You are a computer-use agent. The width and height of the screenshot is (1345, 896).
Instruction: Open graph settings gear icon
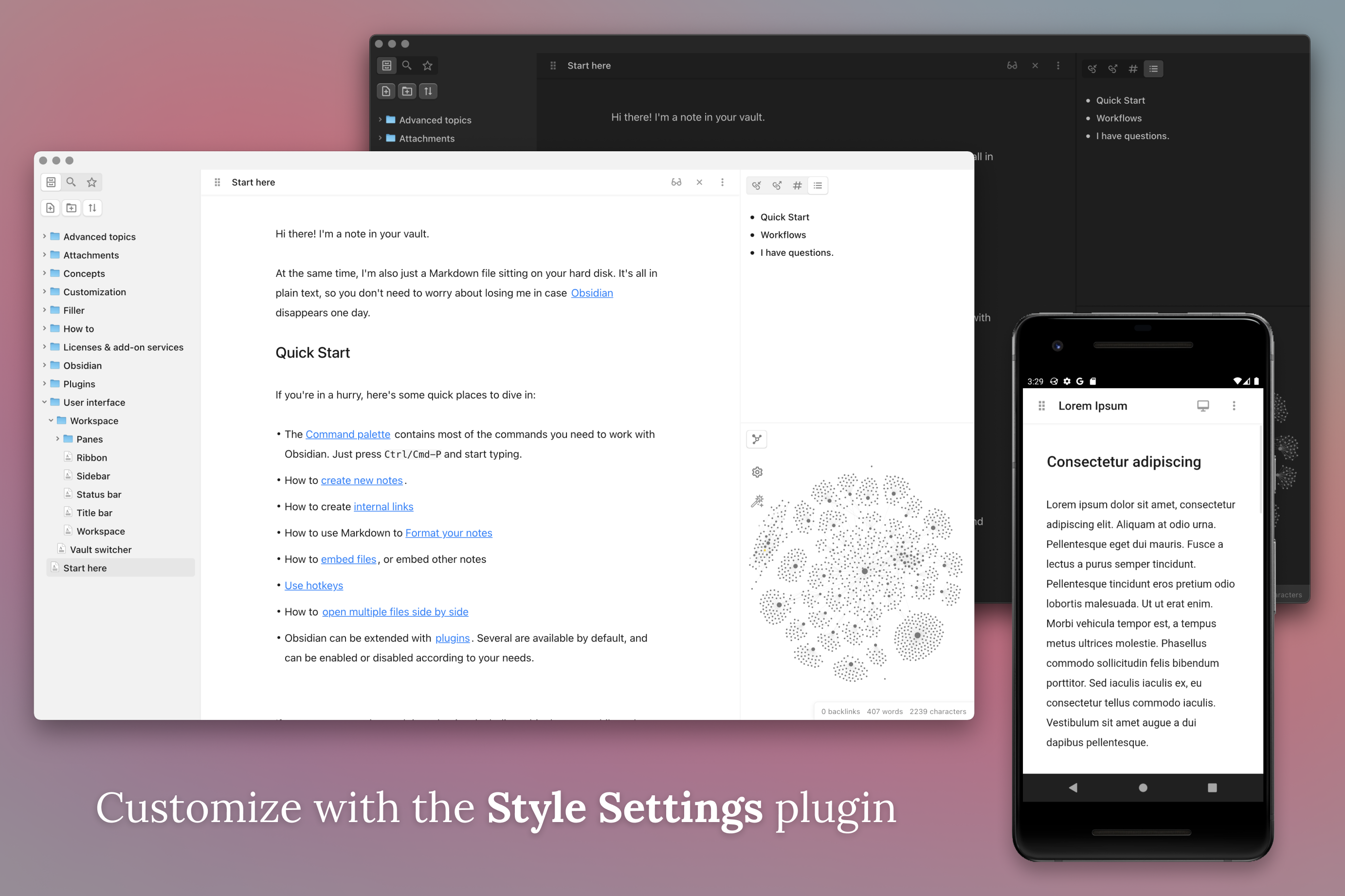click(757, 472)
